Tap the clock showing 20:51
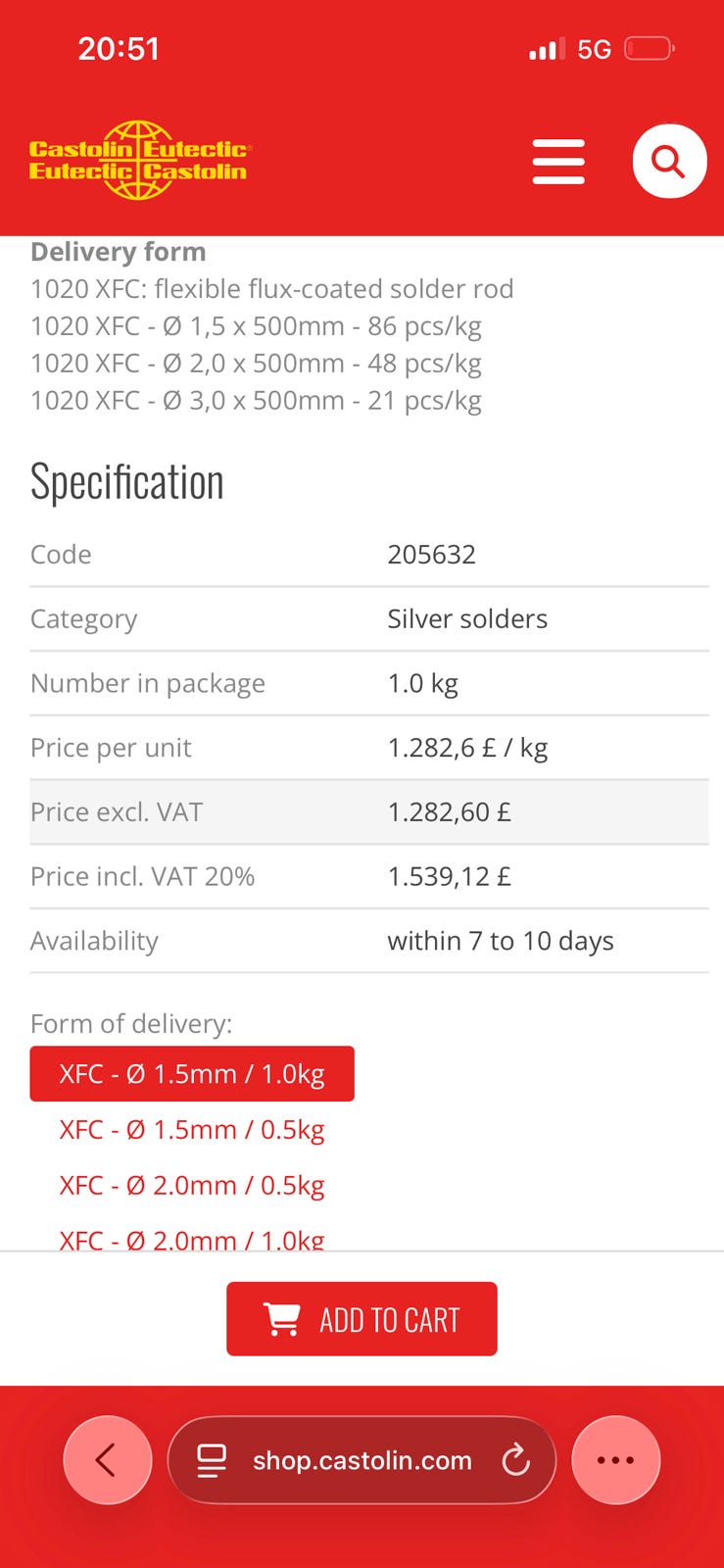 tap(119, 49)
